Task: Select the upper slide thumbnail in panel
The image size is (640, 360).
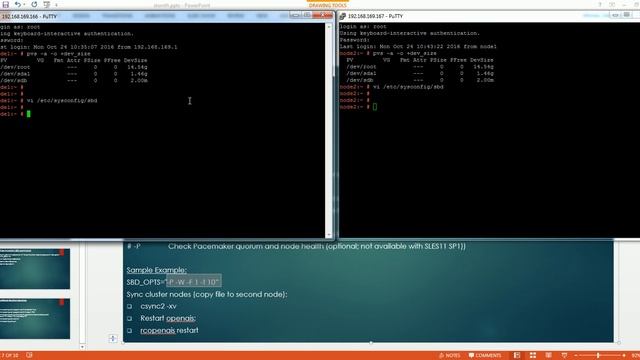Action: coord(35,268)
